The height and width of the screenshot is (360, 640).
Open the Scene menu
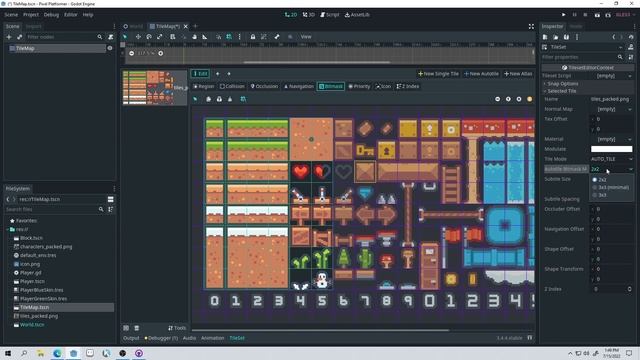(11, 15)
